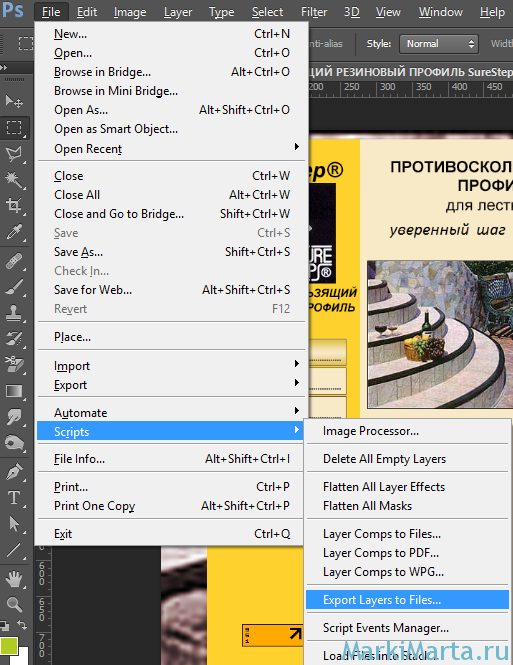Choose Open as Smart Object...

(171, 129)
